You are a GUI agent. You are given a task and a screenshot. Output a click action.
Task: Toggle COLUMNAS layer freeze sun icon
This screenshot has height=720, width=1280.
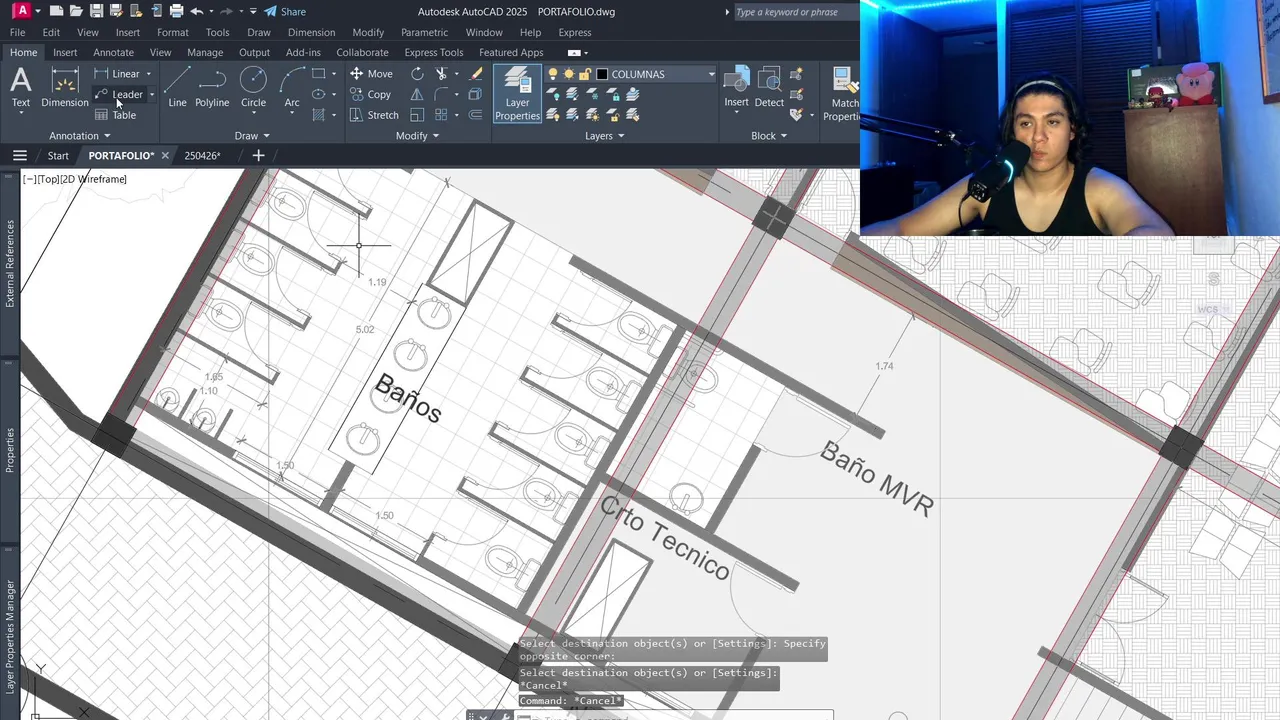[x=569, y=74]
